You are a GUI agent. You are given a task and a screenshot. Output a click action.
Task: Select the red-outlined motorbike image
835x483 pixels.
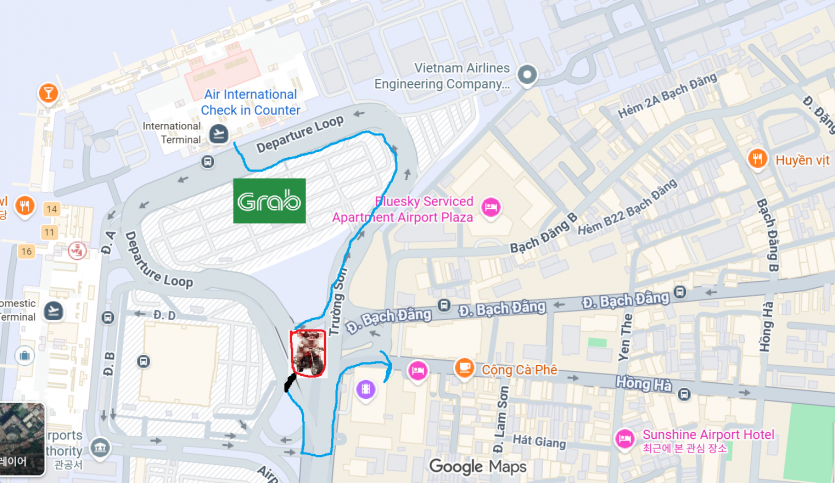[308, 353]
